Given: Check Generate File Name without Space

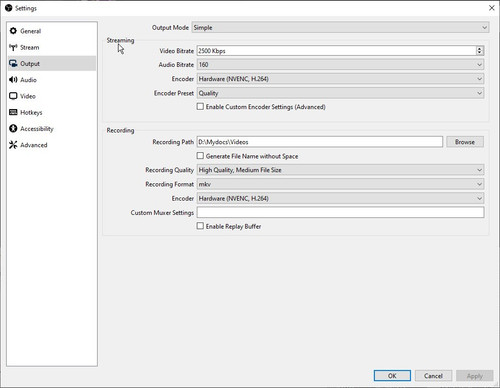Looking at the screenshot, I should [x=200, y=156].
